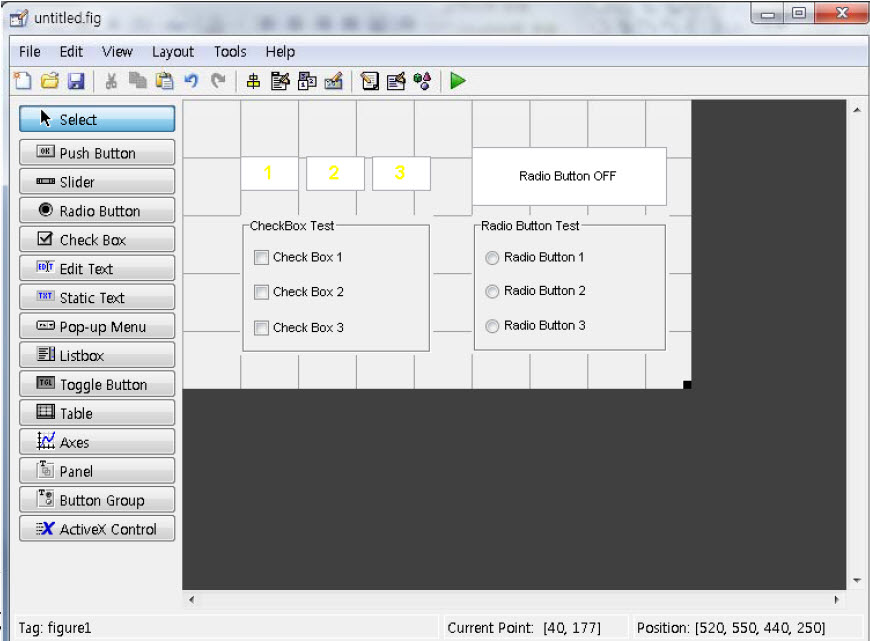Click the Cut scissors icon
Viewport: 870px width, 641px height.
111,81
